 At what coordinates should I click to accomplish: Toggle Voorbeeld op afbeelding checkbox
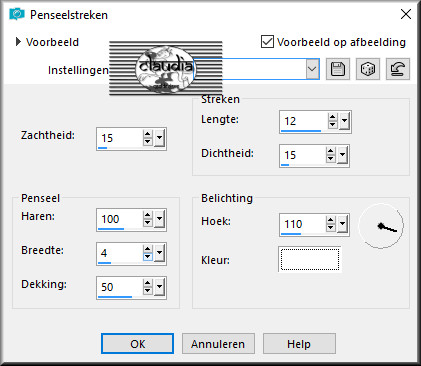267,42
